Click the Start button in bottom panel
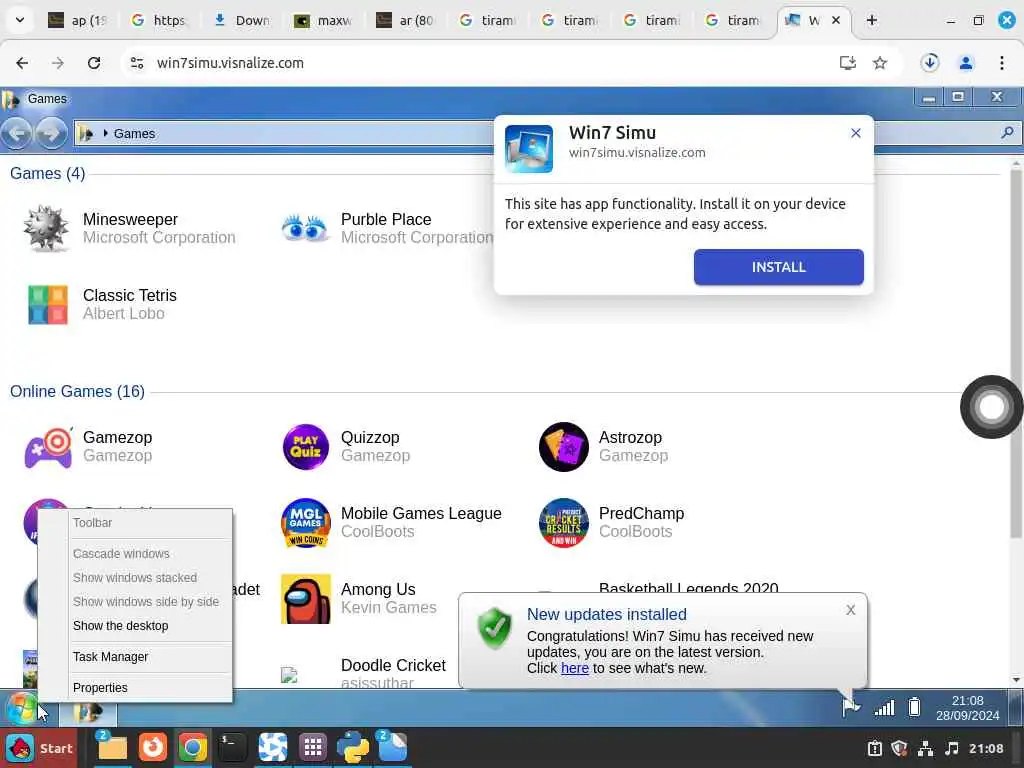The width and height of the screenshot is (1024, 768). tap(40, 748)
